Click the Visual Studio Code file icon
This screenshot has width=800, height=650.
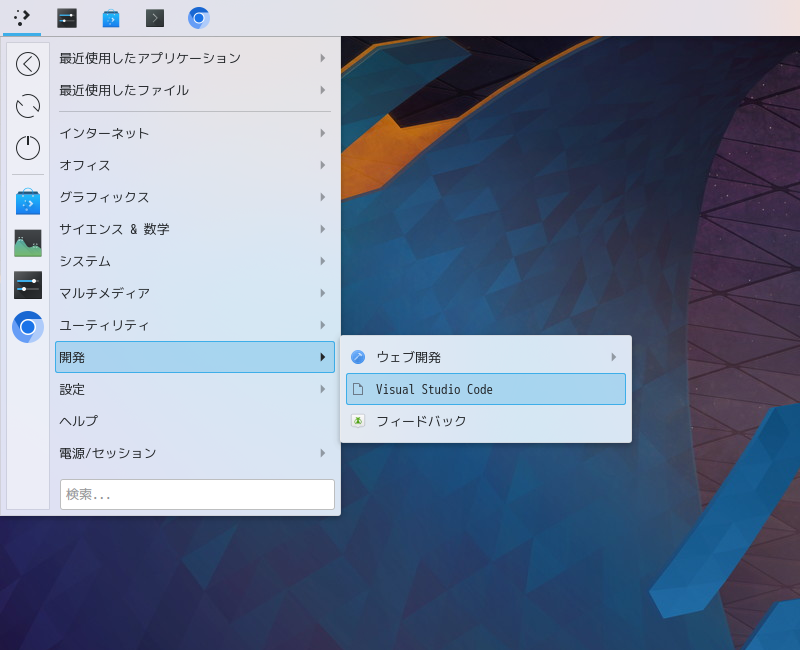pos(358,389)
